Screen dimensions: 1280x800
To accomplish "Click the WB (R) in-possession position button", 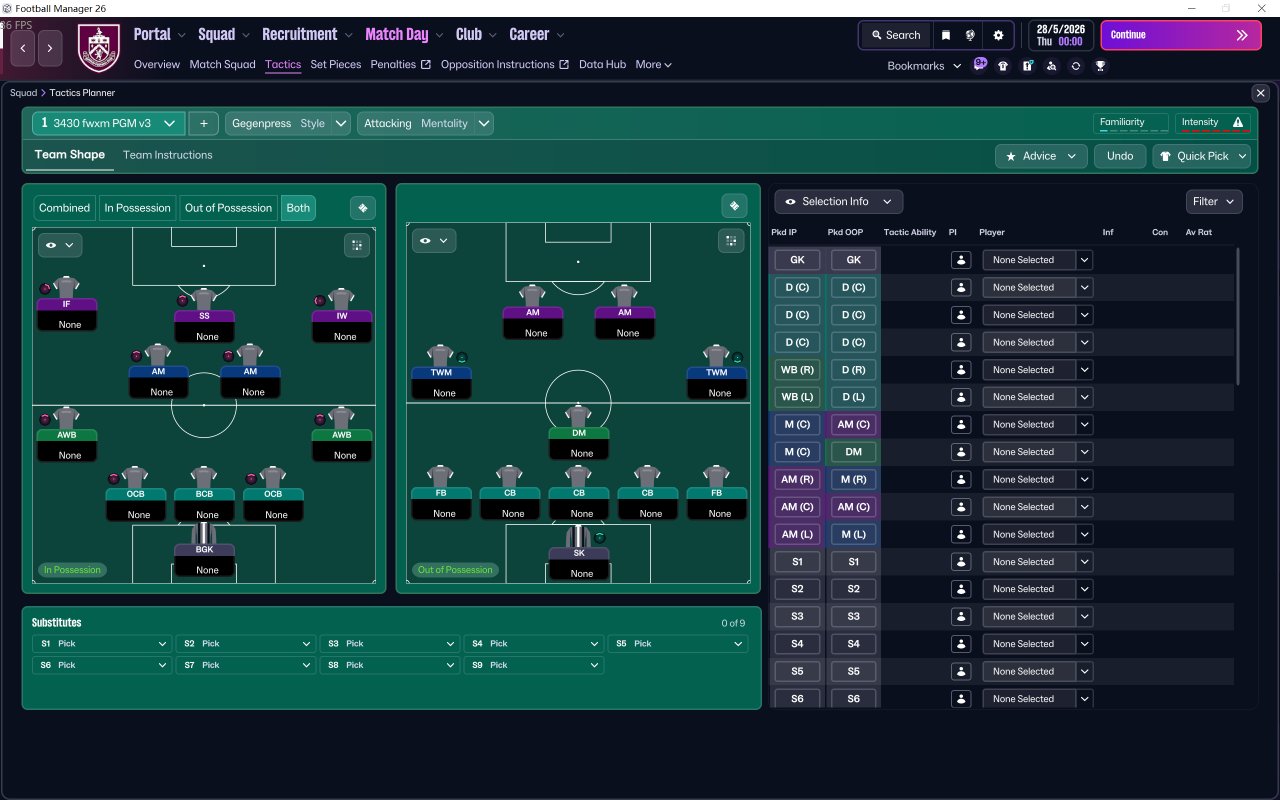I will click(797, 370).
